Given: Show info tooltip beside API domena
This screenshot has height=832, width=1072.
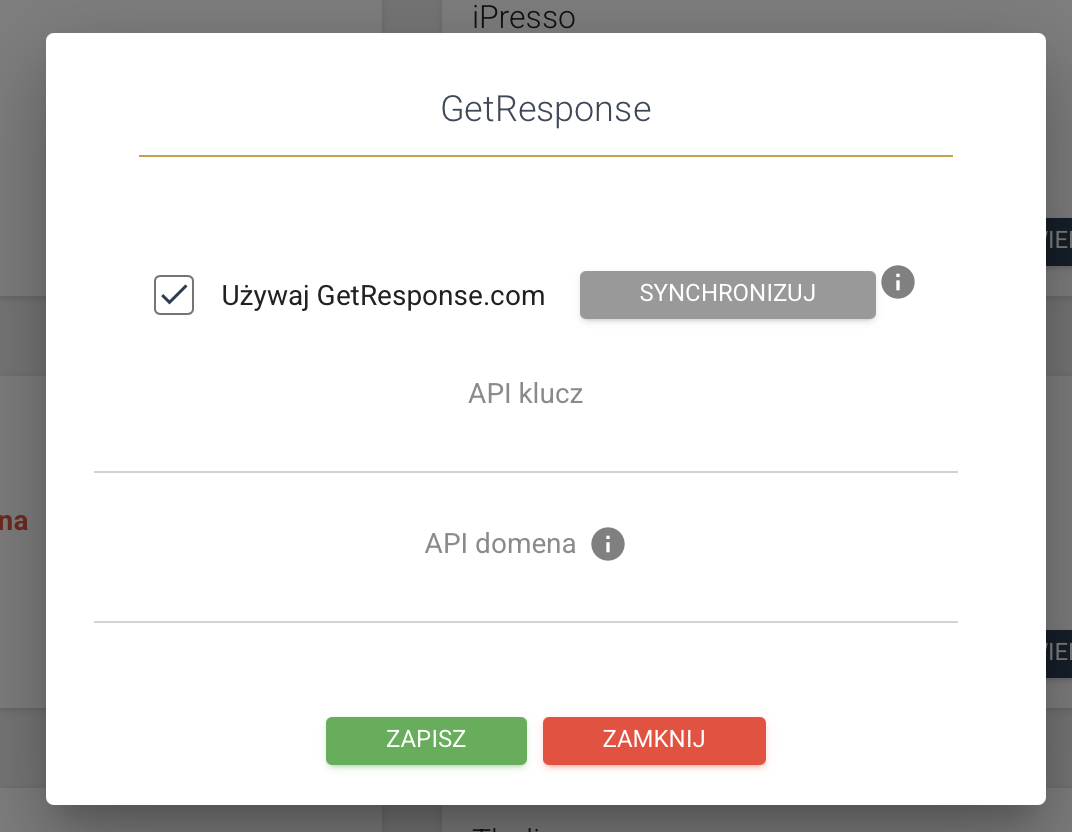Looking at the screenshot, I should pyautogui.click(x=608, y=544).
